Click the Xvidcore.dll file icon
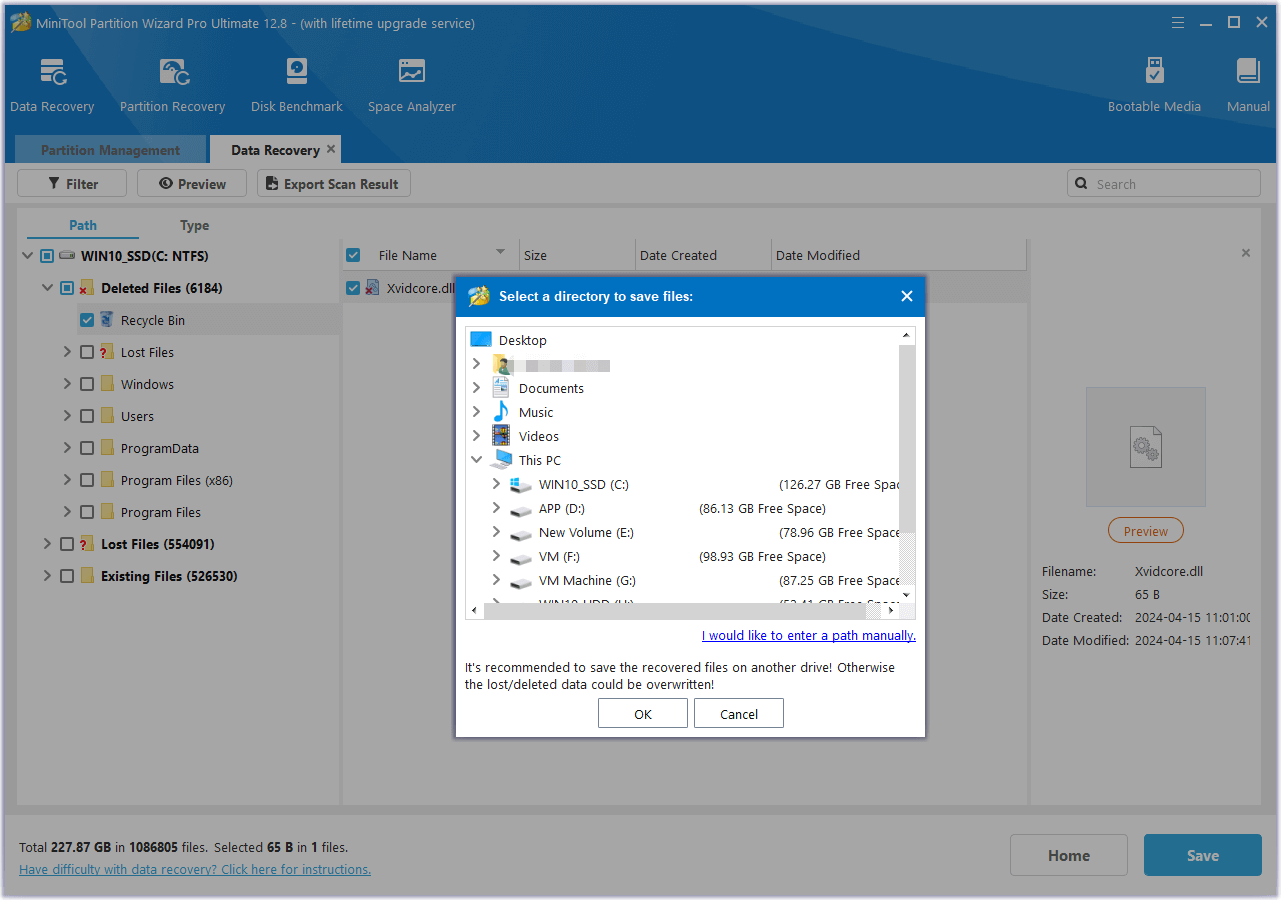Screen dimensions: 1281x900 tap(372, 288)
